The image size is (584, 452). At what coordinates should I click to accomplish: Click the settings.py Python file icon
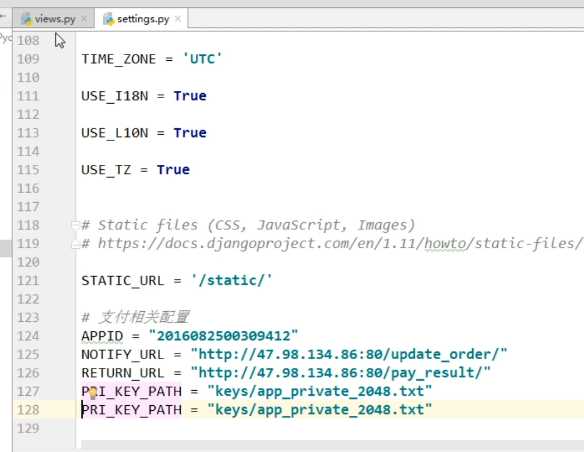click(108, 19)
